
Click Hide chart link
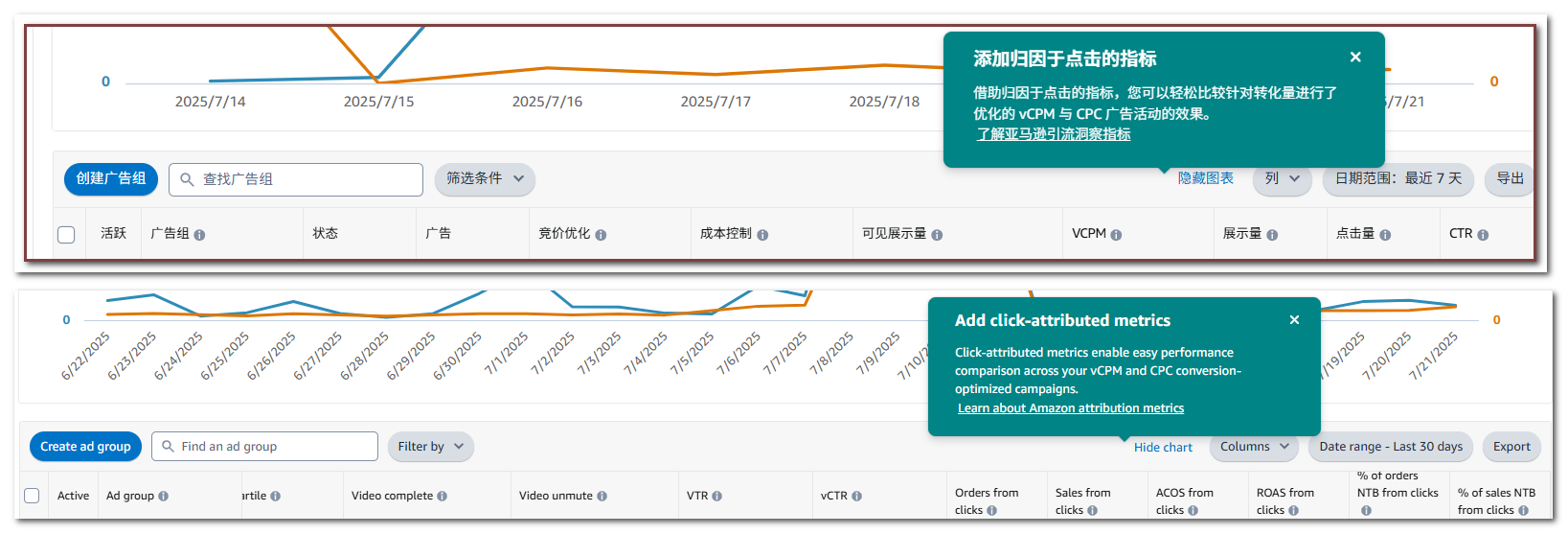(1163, 448)
